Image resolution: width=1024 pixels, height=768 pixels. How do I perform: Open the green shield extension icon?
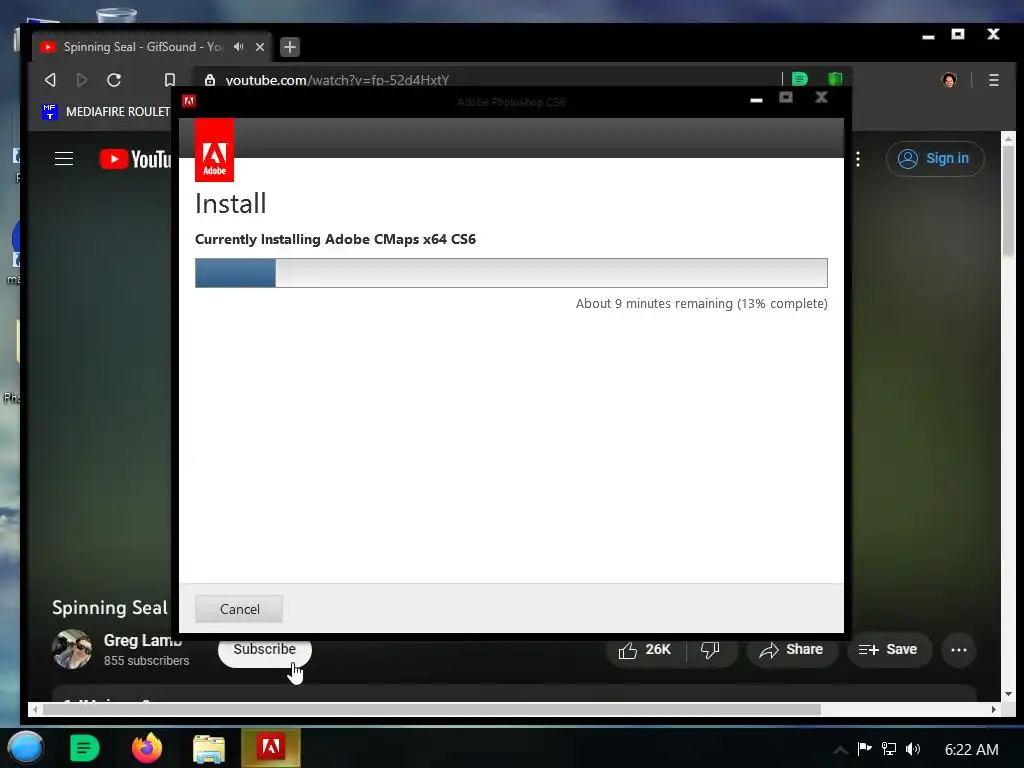pos(835,79)
